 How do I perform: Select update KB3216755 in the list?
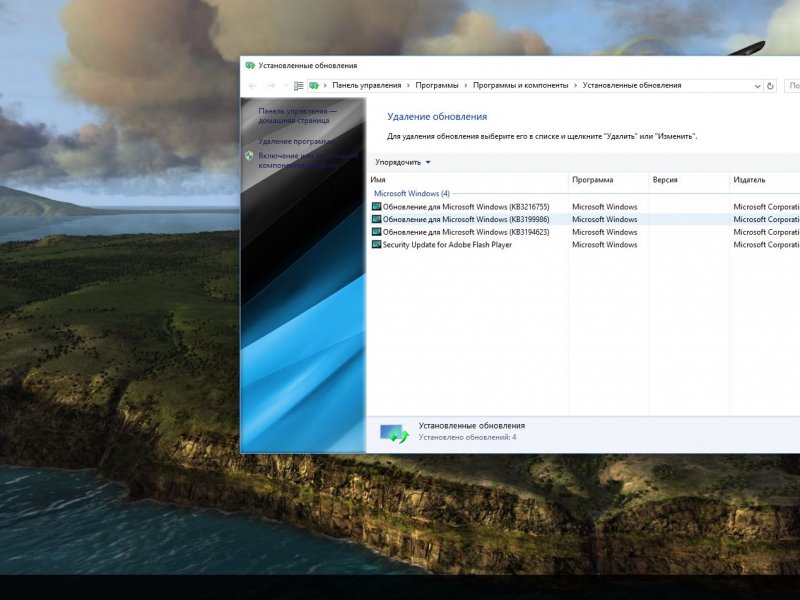point(466,207)
